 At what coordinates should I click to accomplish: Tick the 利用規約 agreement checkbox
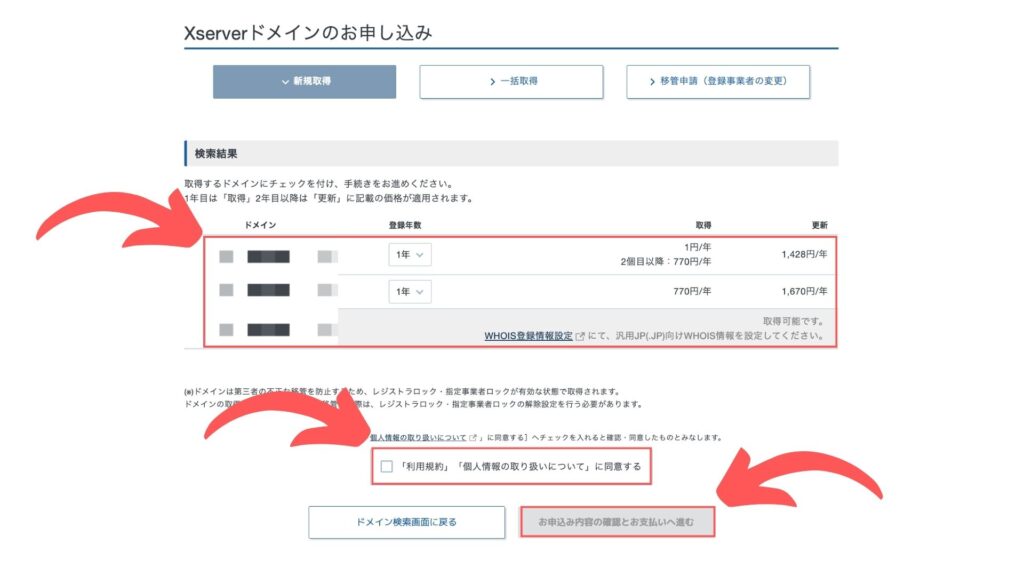coord(387,466)
